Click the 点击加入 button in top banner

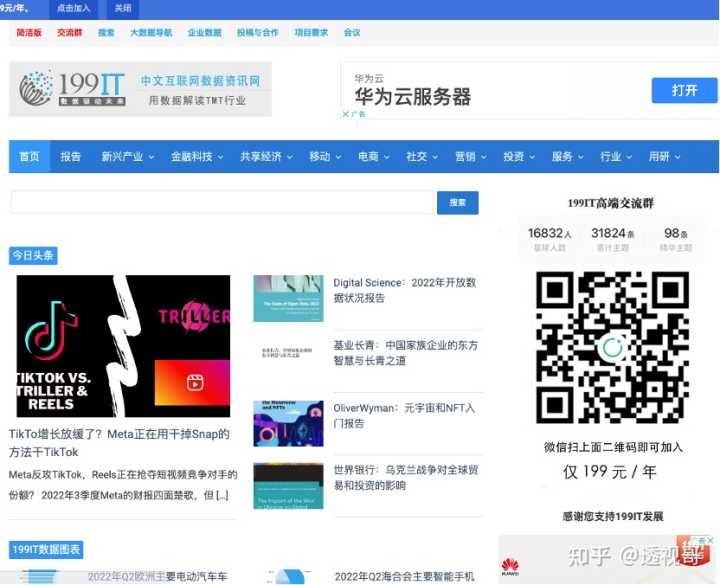(73, 8)
